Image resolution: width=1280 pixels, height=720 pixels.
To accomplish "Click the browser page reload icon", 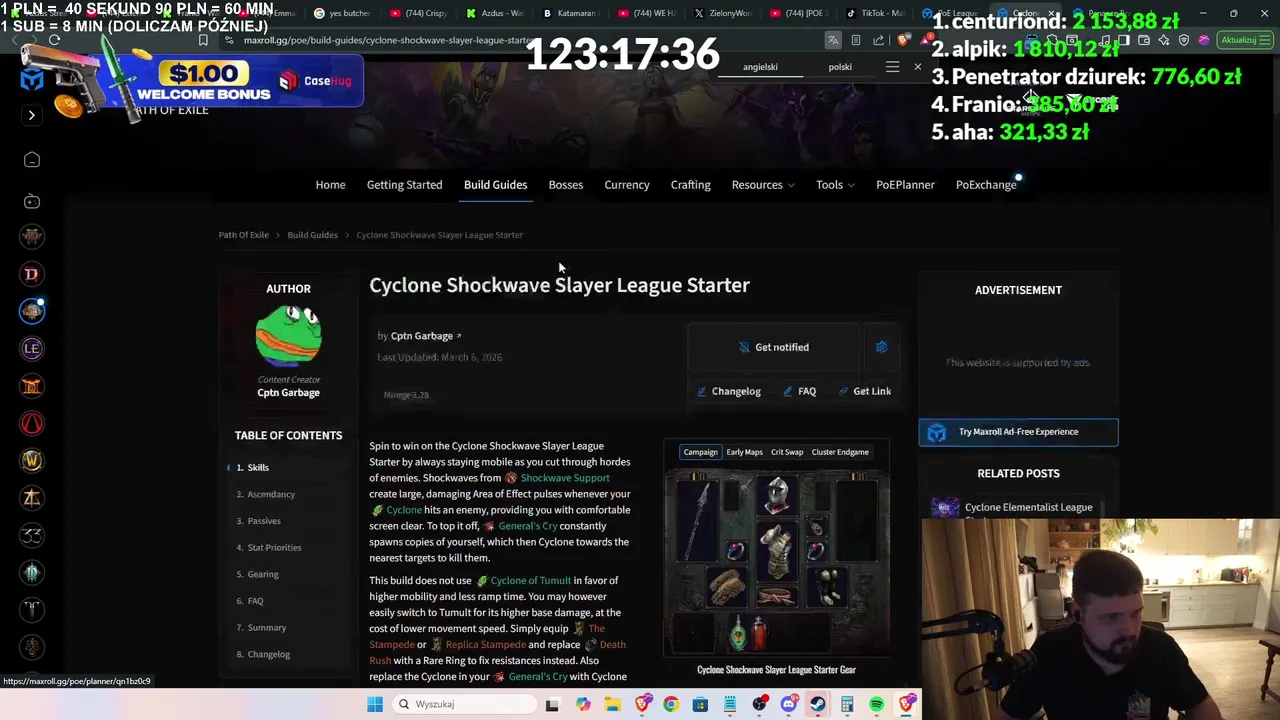I will [54, 40].
